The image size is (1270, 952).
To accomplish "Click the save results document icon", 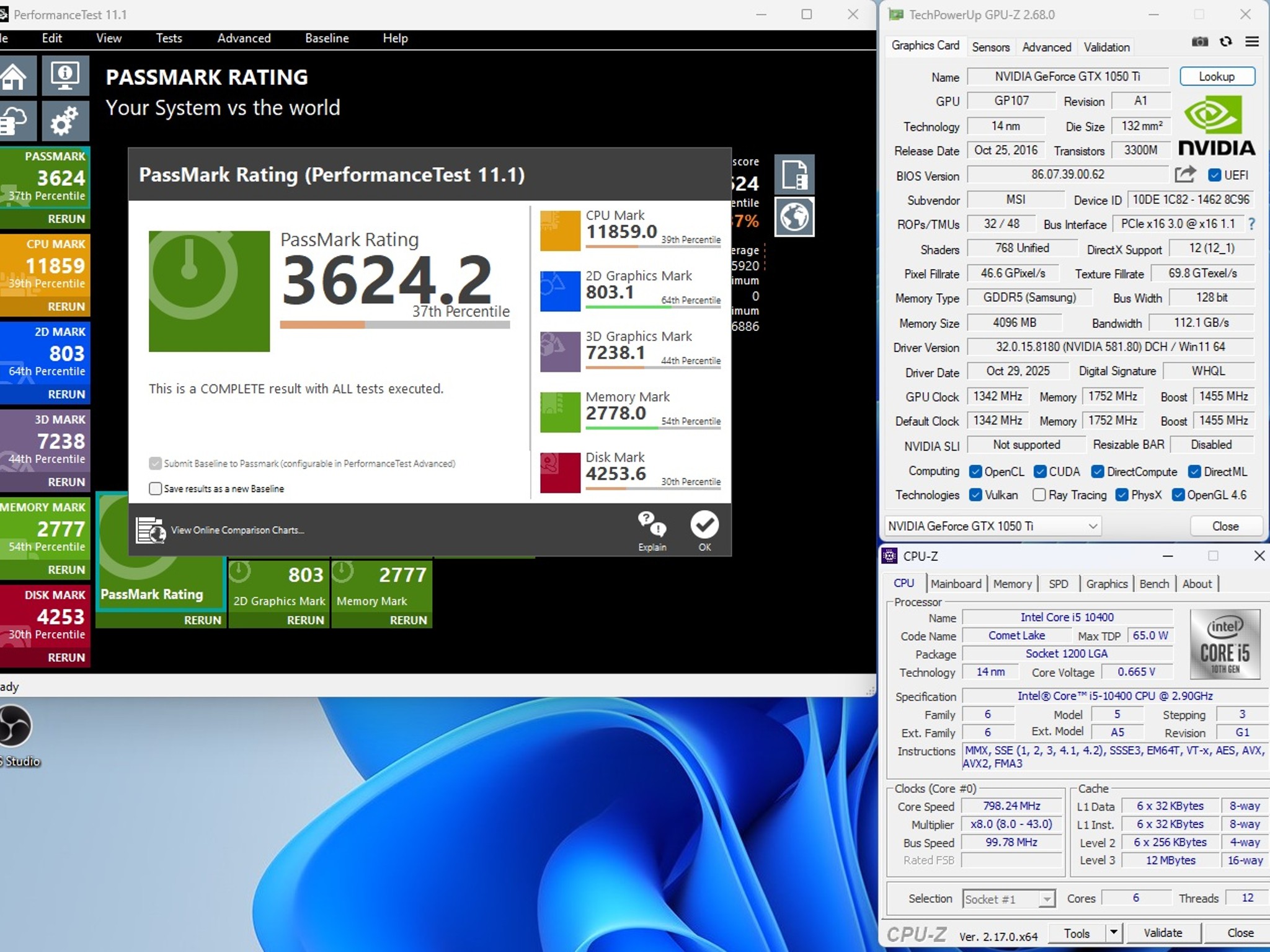I will click(794, 174).
